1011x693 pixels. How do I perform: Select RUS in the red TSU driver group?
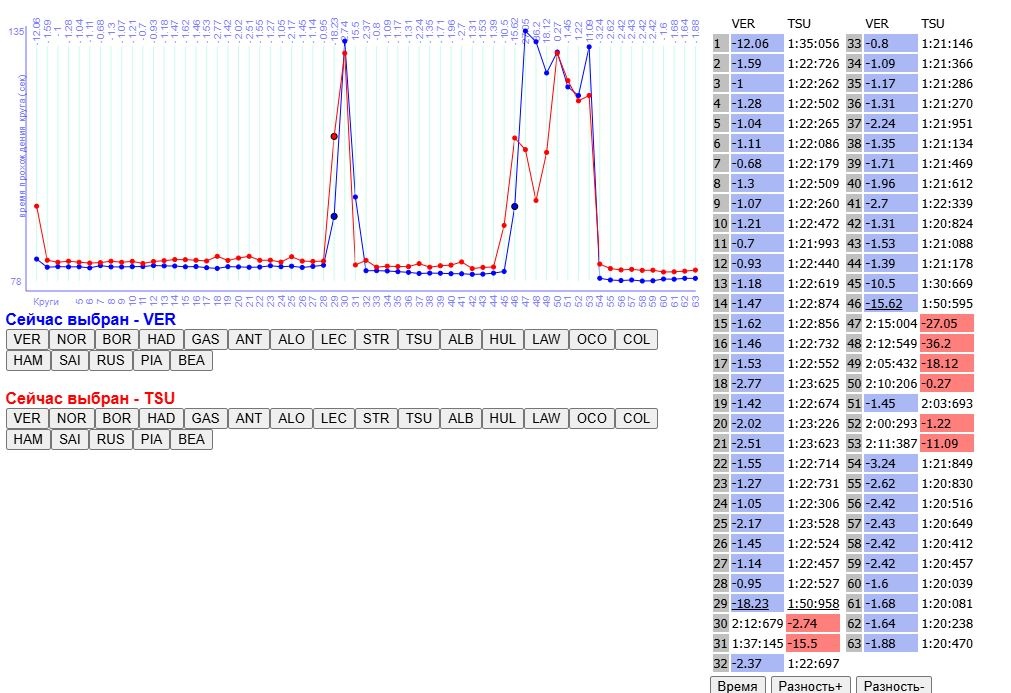(x=111, y=439)
